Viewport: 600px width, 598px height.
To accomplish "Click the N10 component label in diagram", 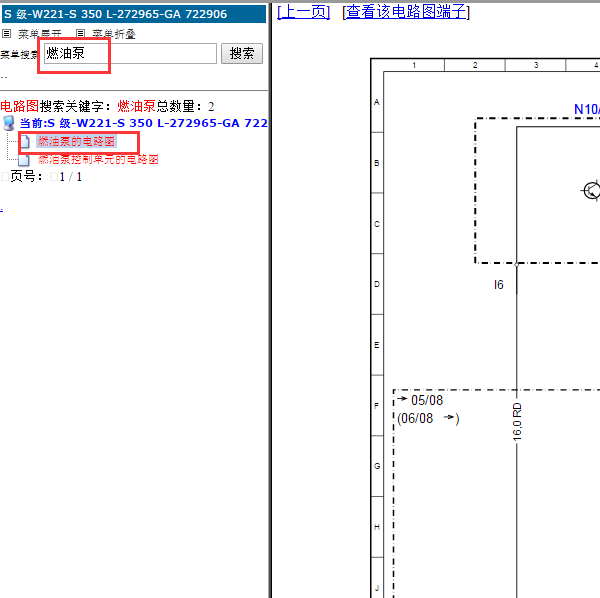I will tap(587, 109).
